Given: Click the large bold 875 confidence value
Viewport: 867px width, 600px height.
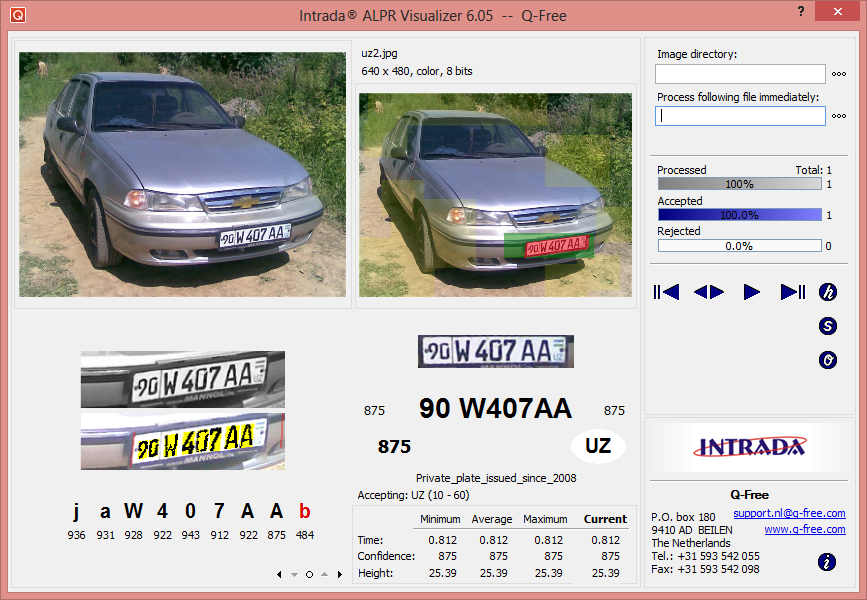Looking at the screenshot, I should (394, 447).
